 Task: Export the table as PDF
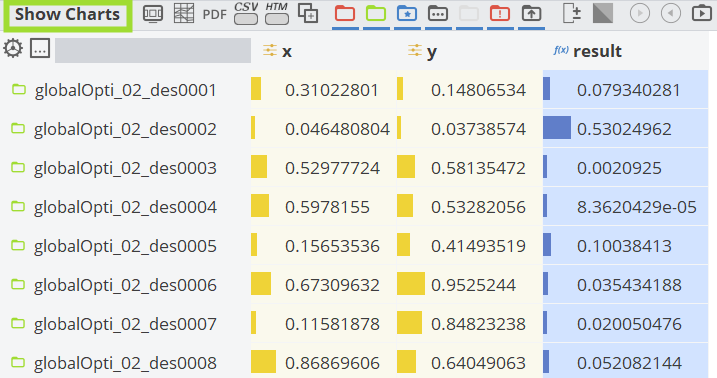coord(214,15)
